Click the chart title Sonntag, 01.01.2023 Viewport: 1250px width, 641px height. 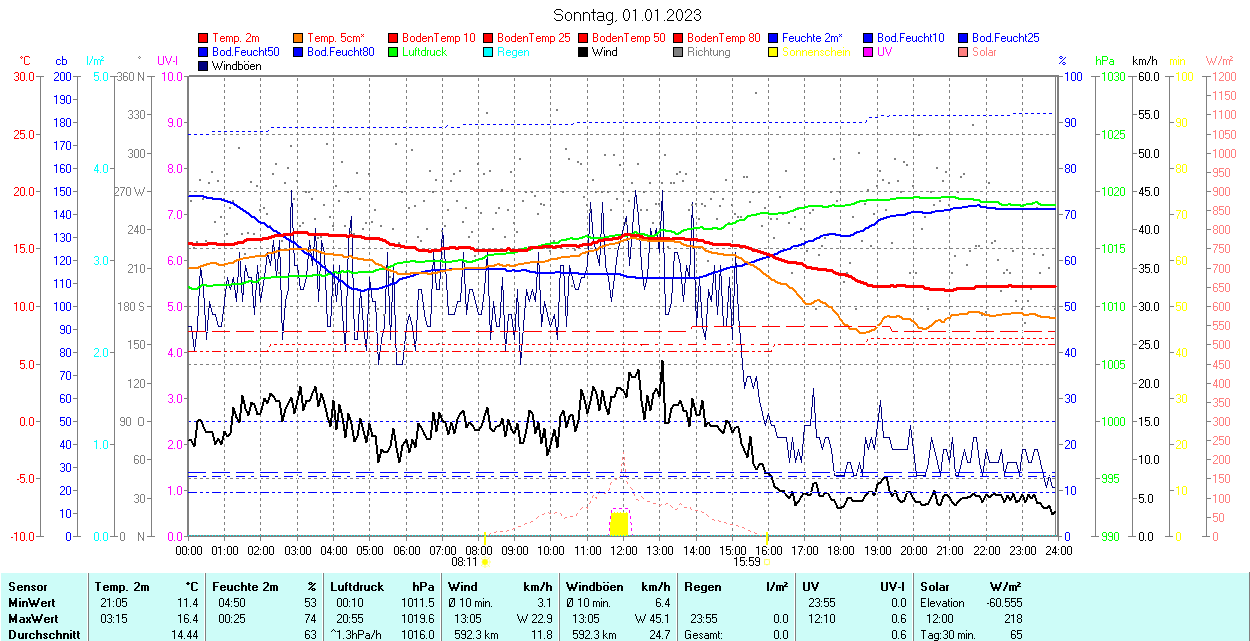627,15
